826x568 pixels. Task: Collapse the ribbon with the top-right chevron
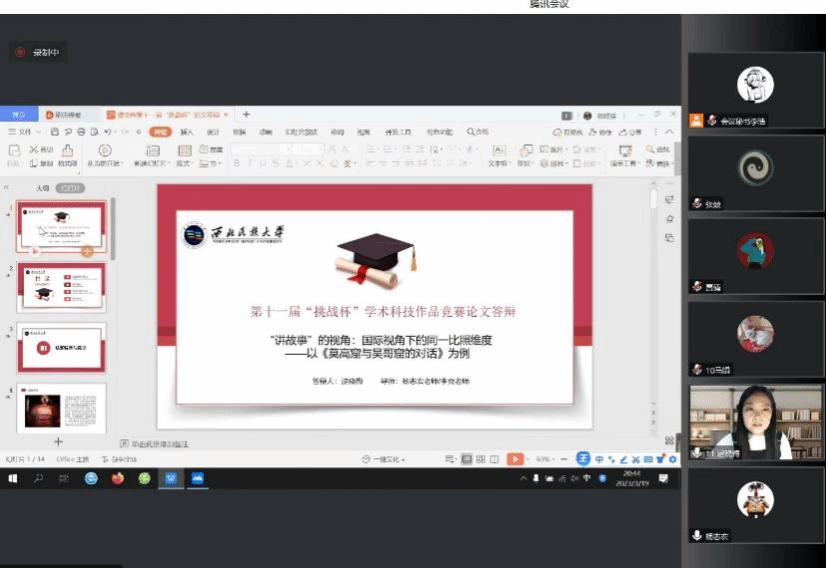click(x=669, y=132)
